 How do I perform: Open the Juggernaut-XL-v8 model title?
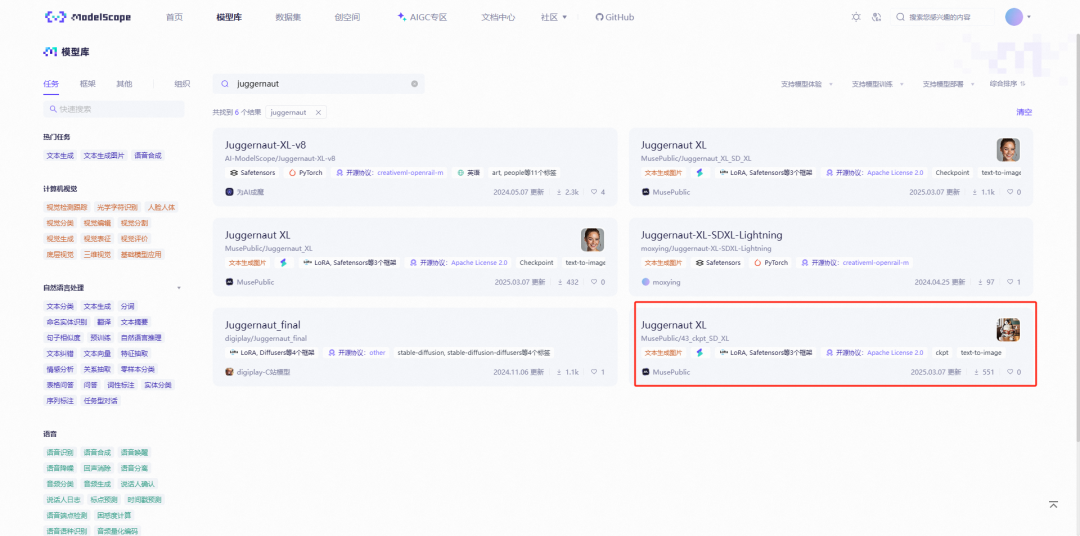[265, 145]
